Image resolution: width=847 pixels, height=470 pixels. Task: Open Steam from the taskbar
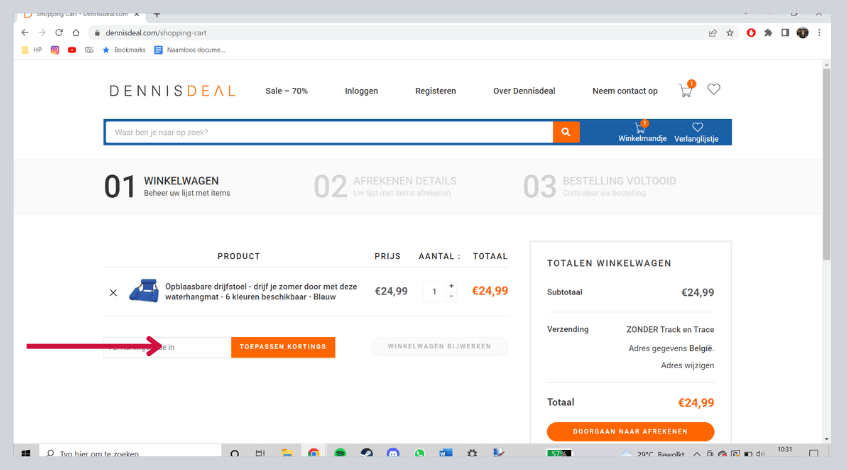pos(367,453)
